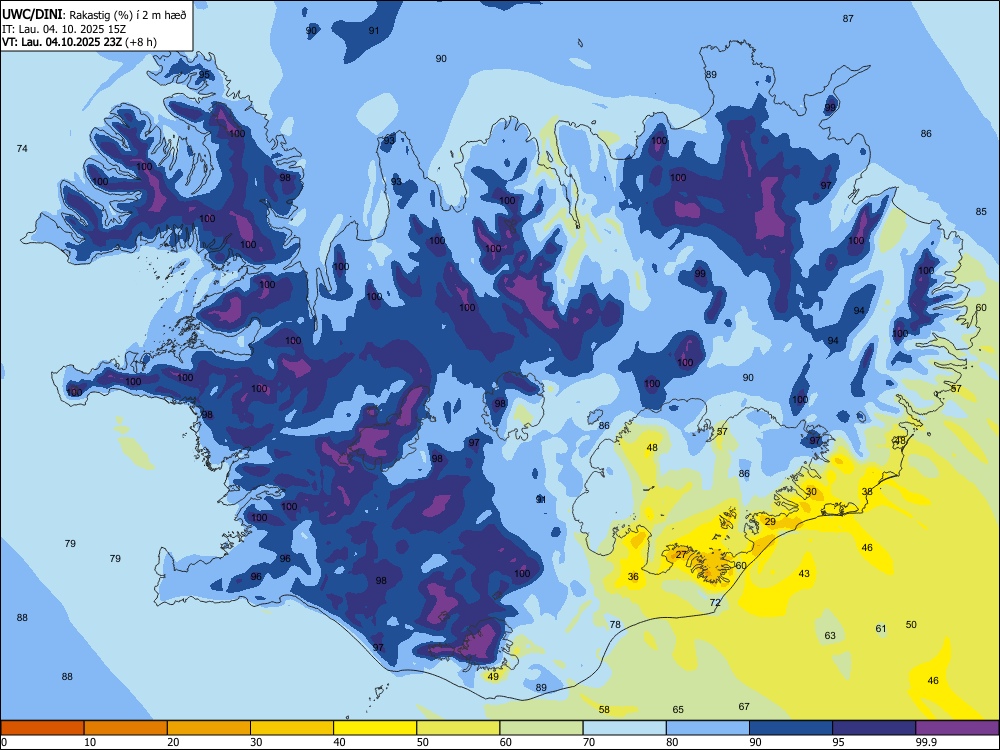Click the 20 label on the legend scale
The image size is (1000, 750).
click(173, 742)
